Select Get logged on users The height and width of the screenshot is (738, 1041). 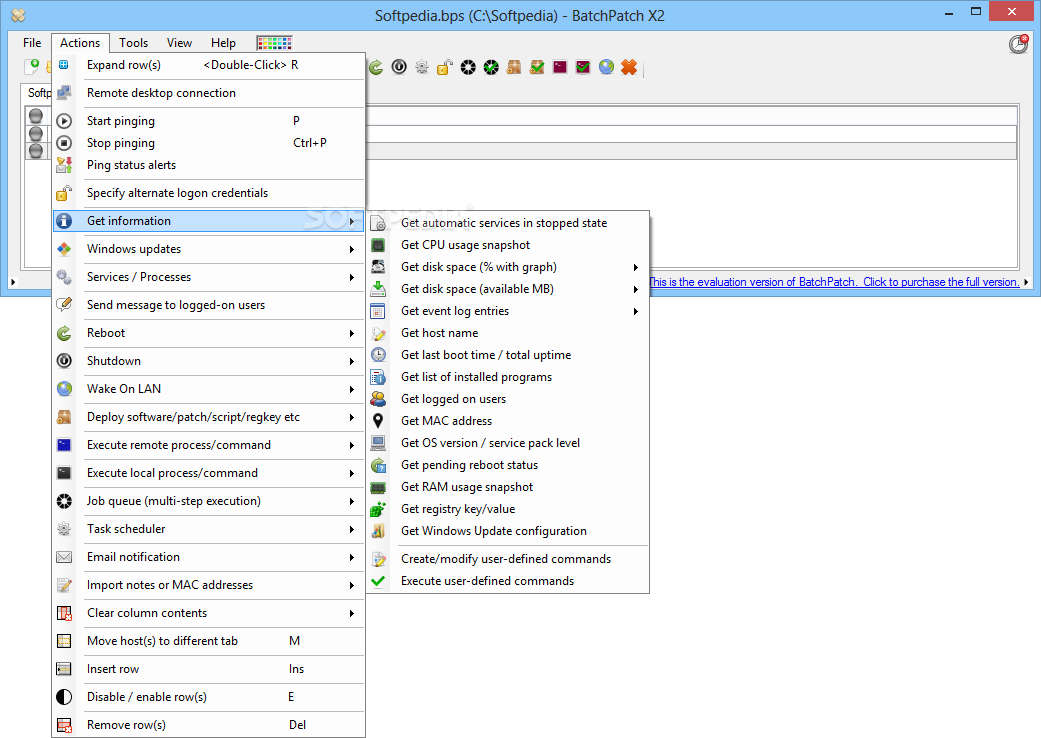tap(508, 399)
